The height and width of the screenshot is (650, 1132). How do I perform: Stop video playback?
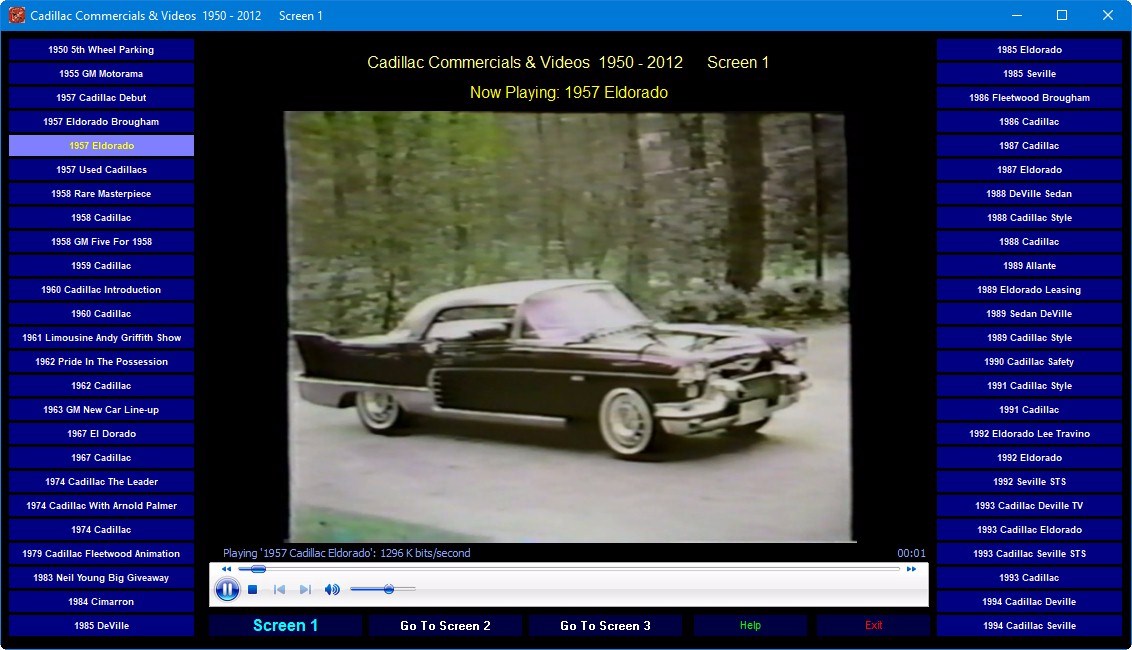pyautogui.click(x=253, y=589)
